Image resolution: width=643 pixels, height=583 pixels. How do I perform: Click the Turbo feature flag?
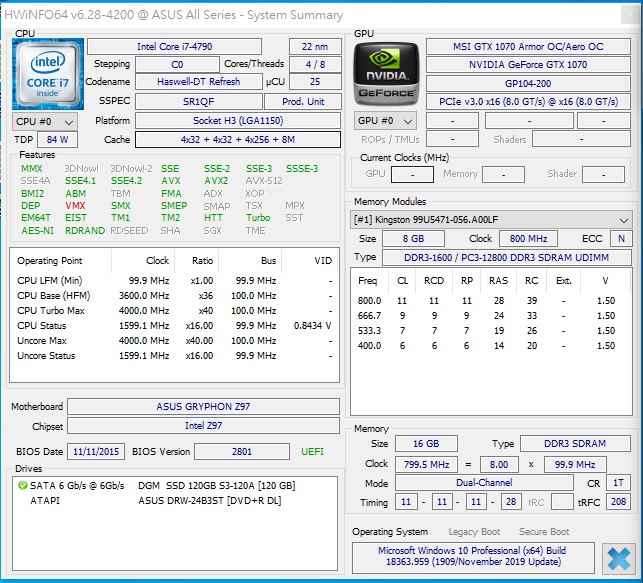(258, 218)
